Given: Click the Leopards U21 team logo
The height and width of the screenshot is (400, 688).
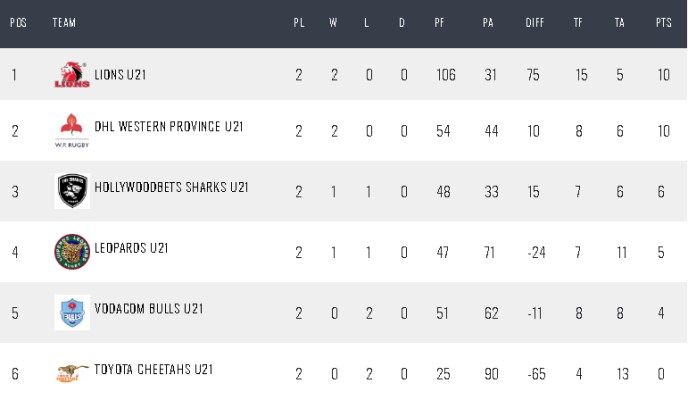Looking at the screenshot, I should 72,251.
